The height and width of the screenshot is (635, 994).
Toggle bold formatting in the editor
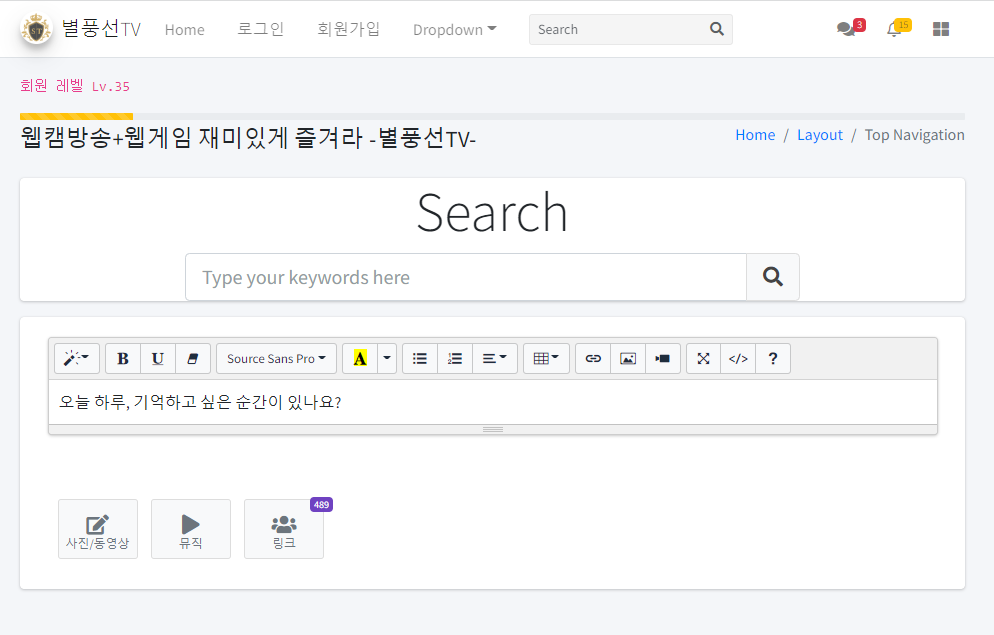click(123, 359)
